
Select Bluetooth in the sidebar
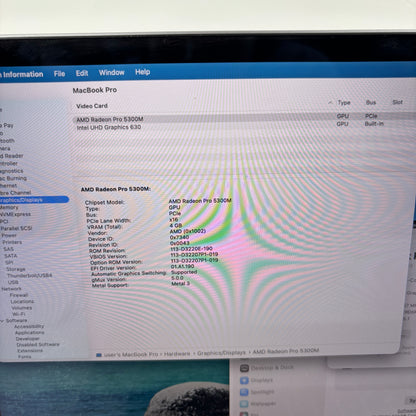click(x=7, y=141)
